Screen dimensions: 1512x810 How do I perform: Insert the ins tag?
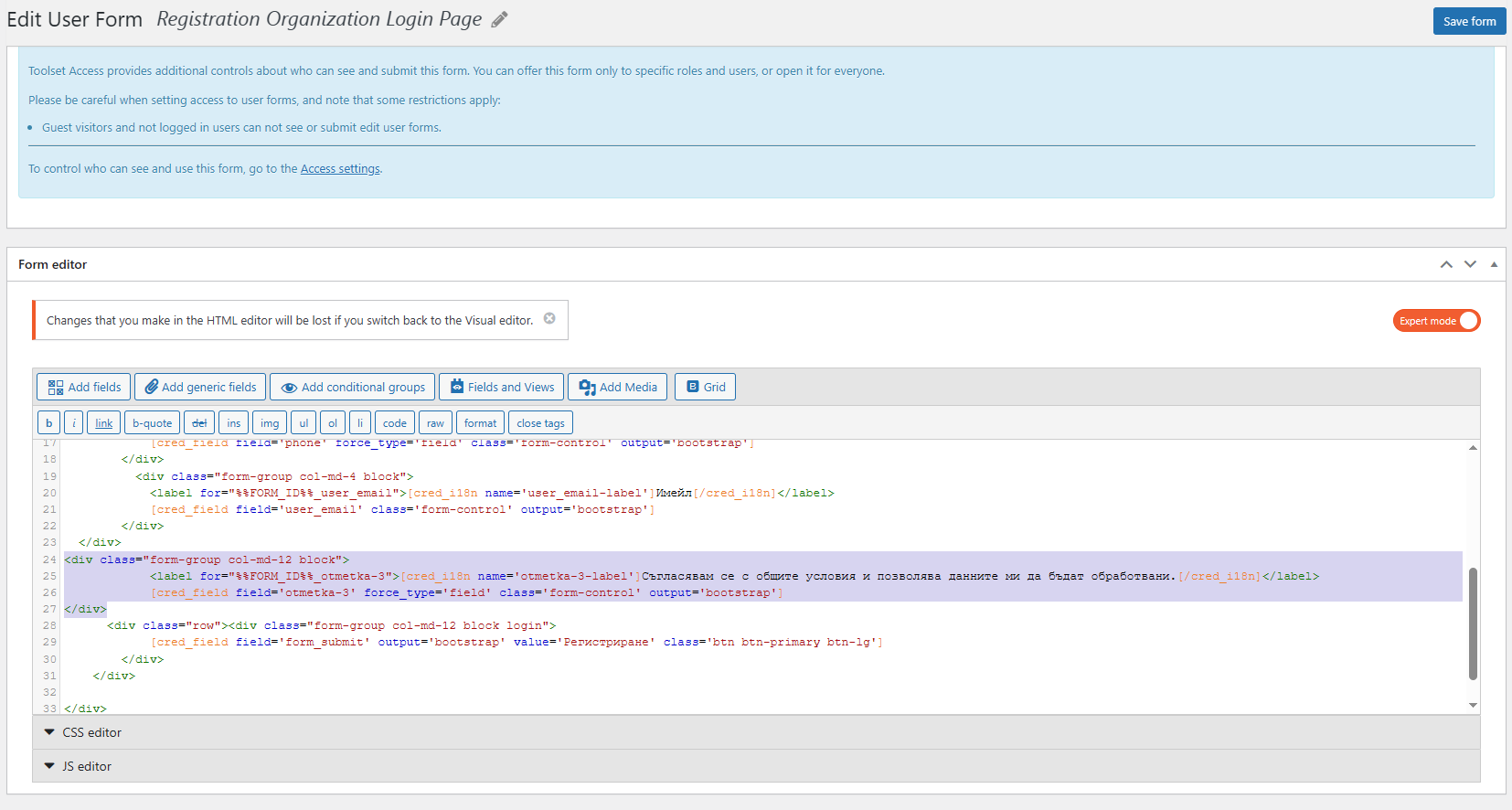click(233, 422)
